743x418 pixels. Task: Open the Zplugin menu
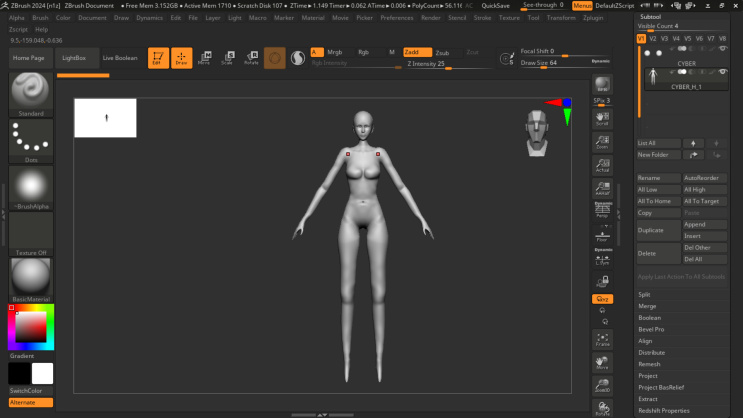click(x=592, y=18)
